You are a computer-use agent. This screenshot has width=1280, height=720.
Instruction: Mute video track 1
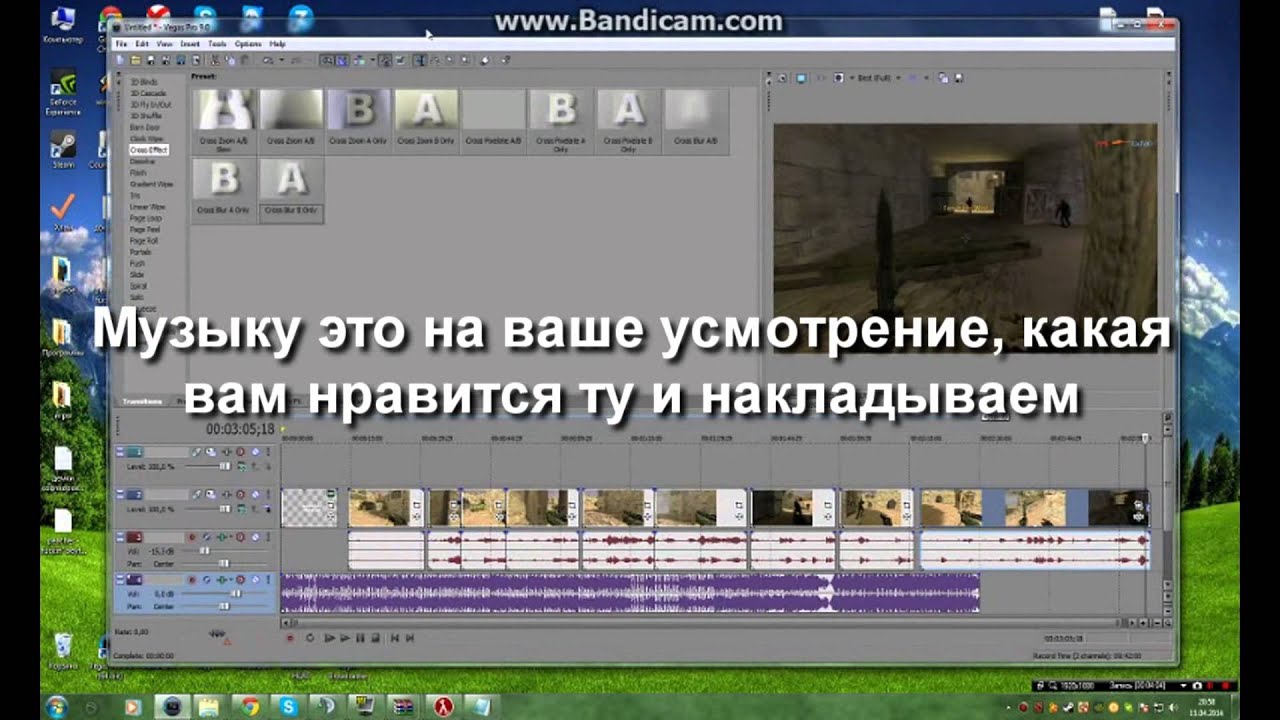(x=240, y=452)
